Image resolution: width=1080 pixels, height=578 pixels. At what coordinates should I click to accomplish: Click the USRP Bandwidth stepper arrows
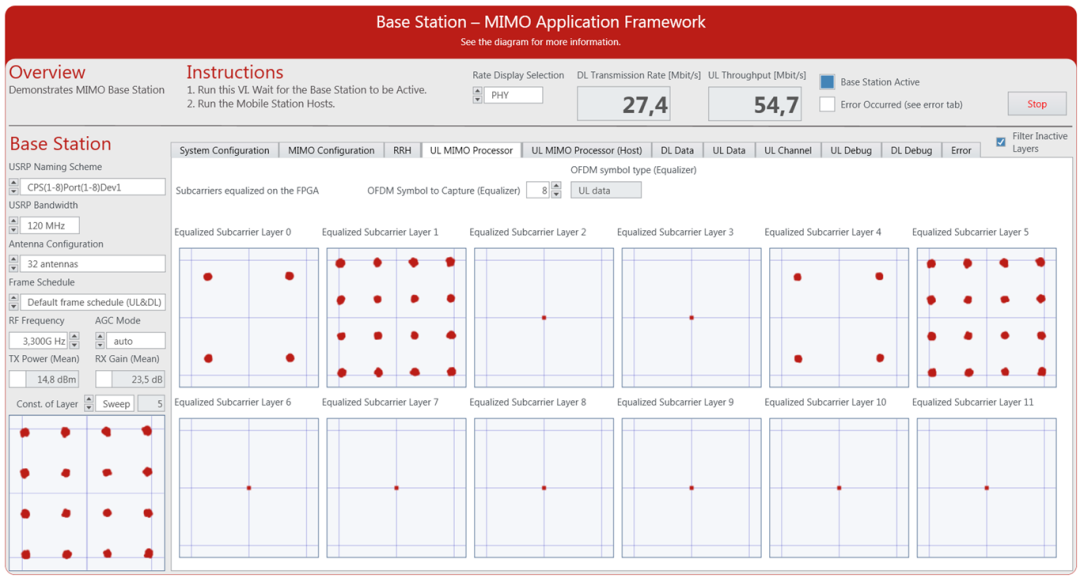tap(14, 225)
